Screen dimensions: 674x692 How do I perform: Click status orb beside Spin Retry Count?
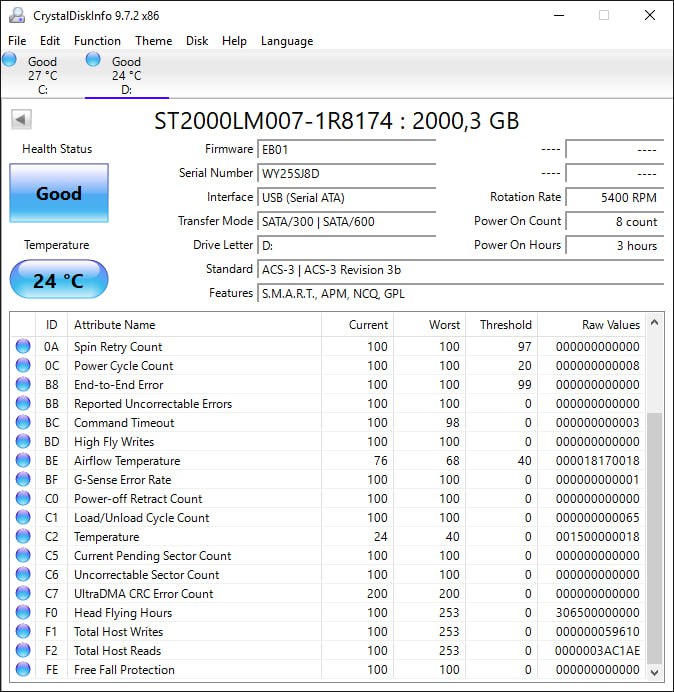point(23,347)
